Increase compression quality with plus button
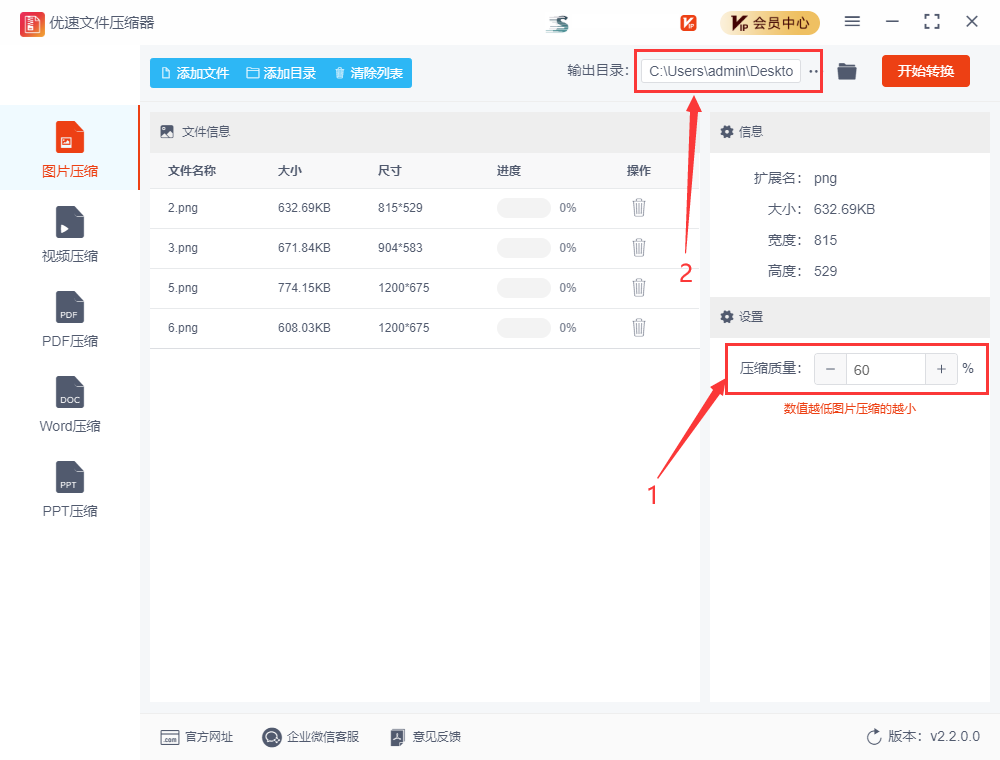The height and width of the screenshot is (760, 1000). coord(941,369)
